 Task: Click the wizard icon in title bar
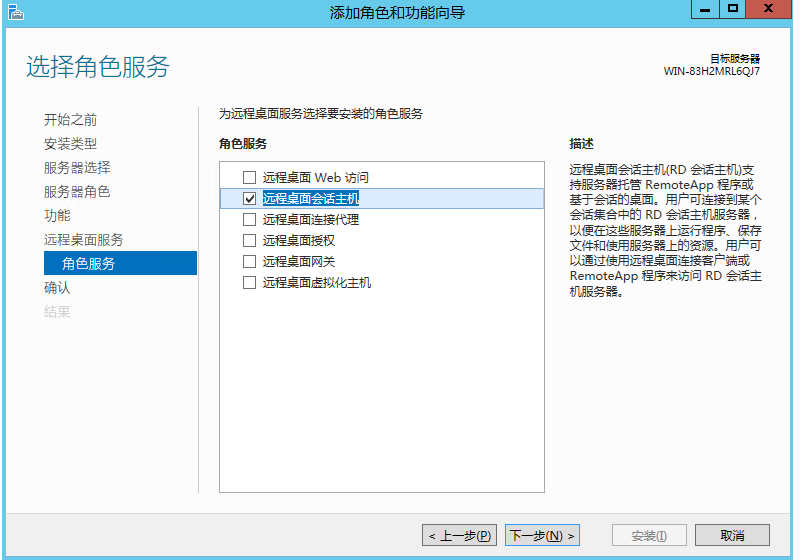tap(14, 12)
